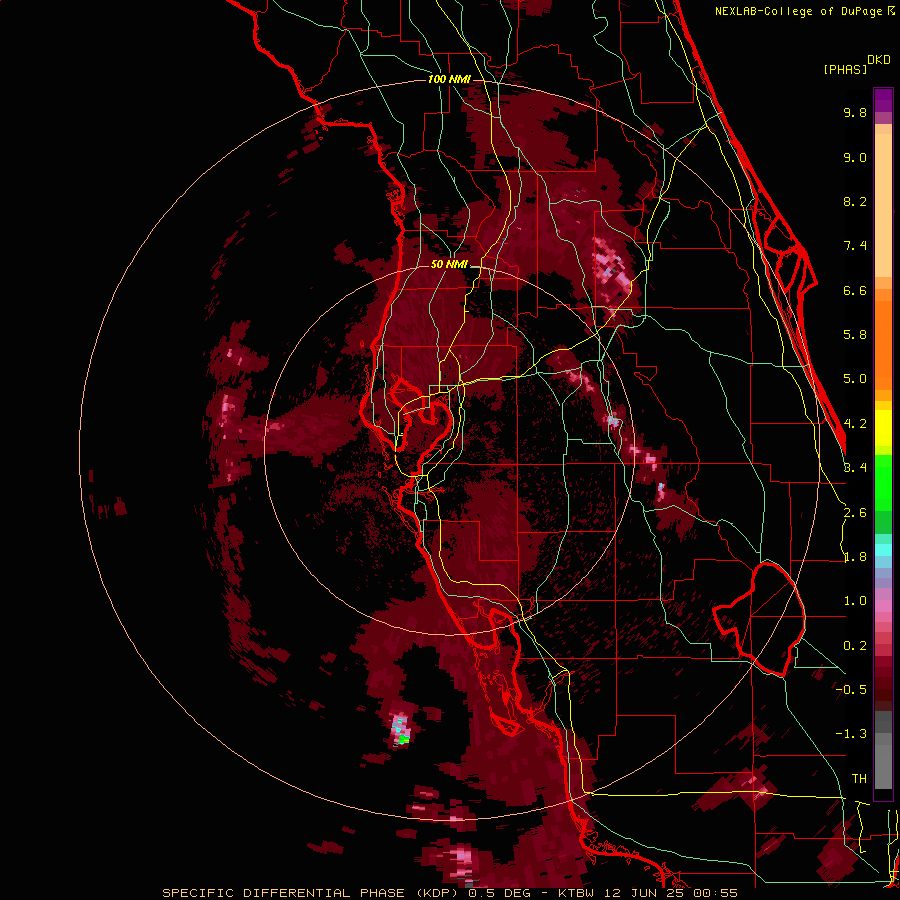900x900 pixels.
Task: Click the 5.8 scale value
Action: [x=855, y=335]
